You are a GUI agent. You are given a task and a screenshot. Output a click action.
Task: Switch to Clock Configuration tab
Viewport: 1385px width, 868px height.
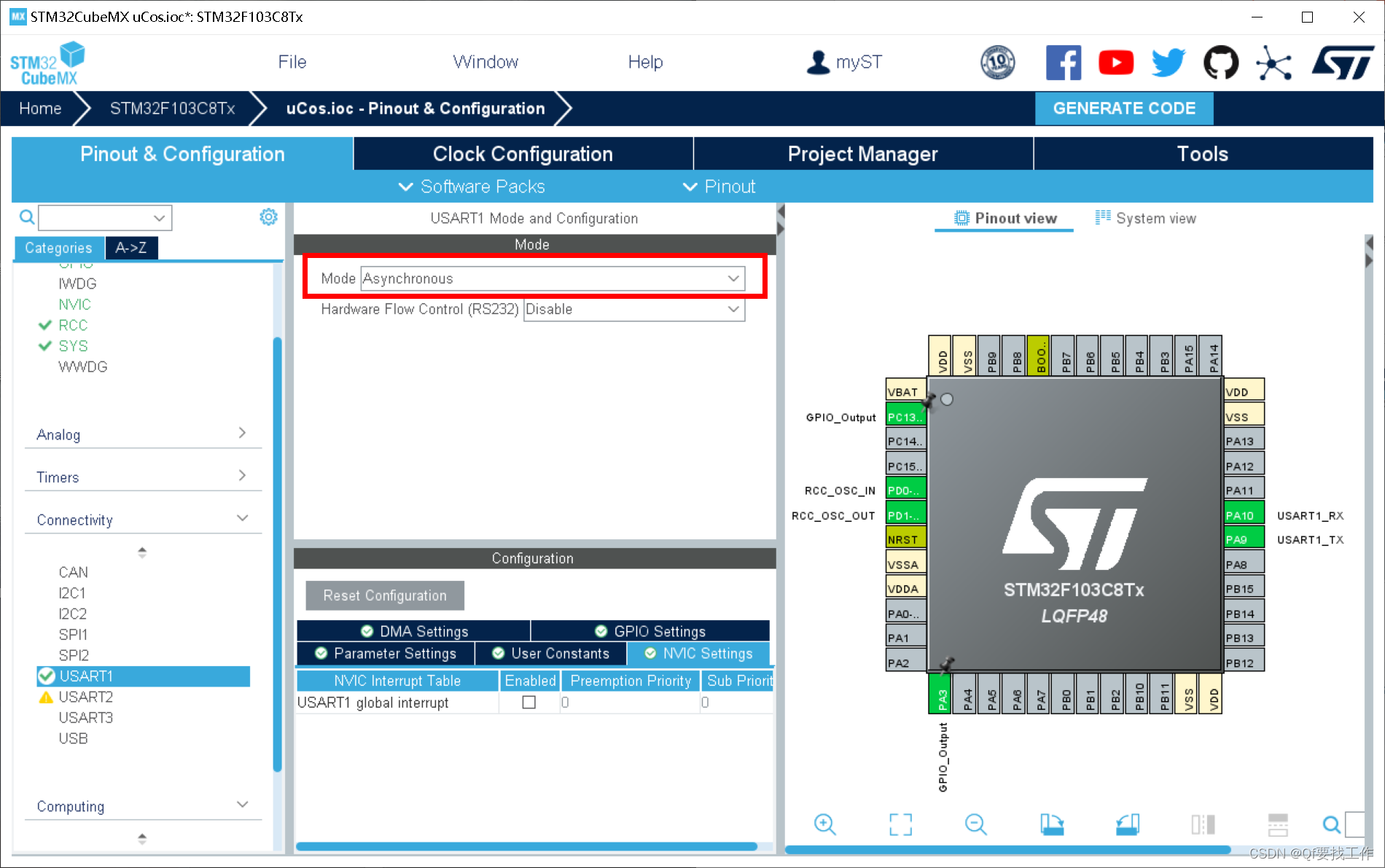point(523,154)
